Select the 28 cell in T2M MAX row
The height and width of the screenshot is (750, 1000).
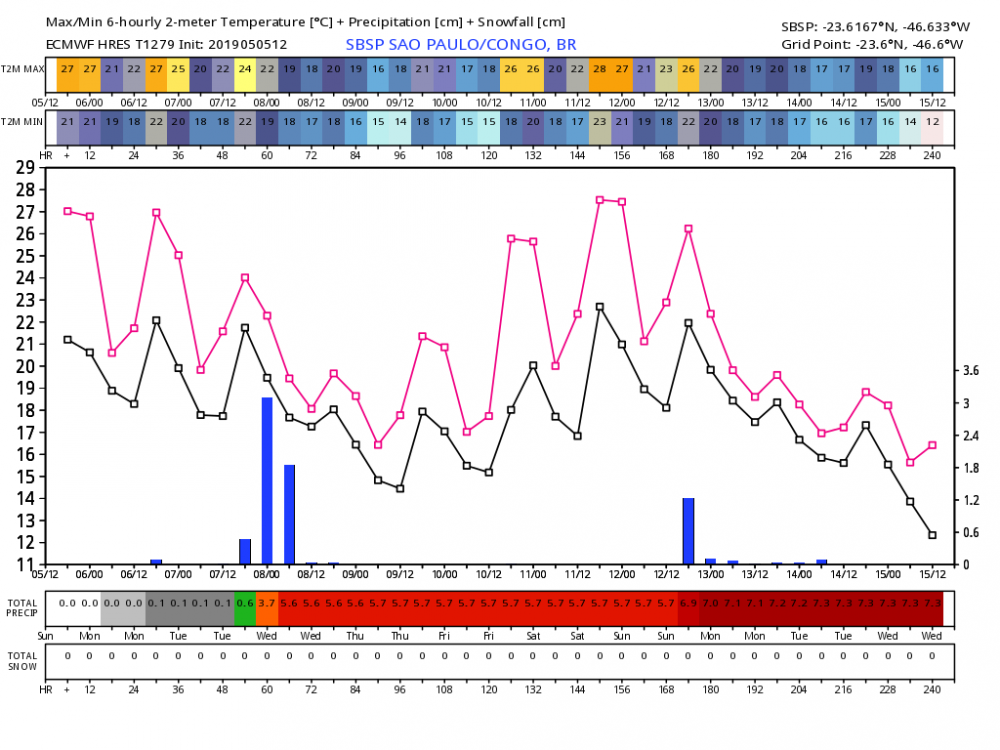pos(599,68)
